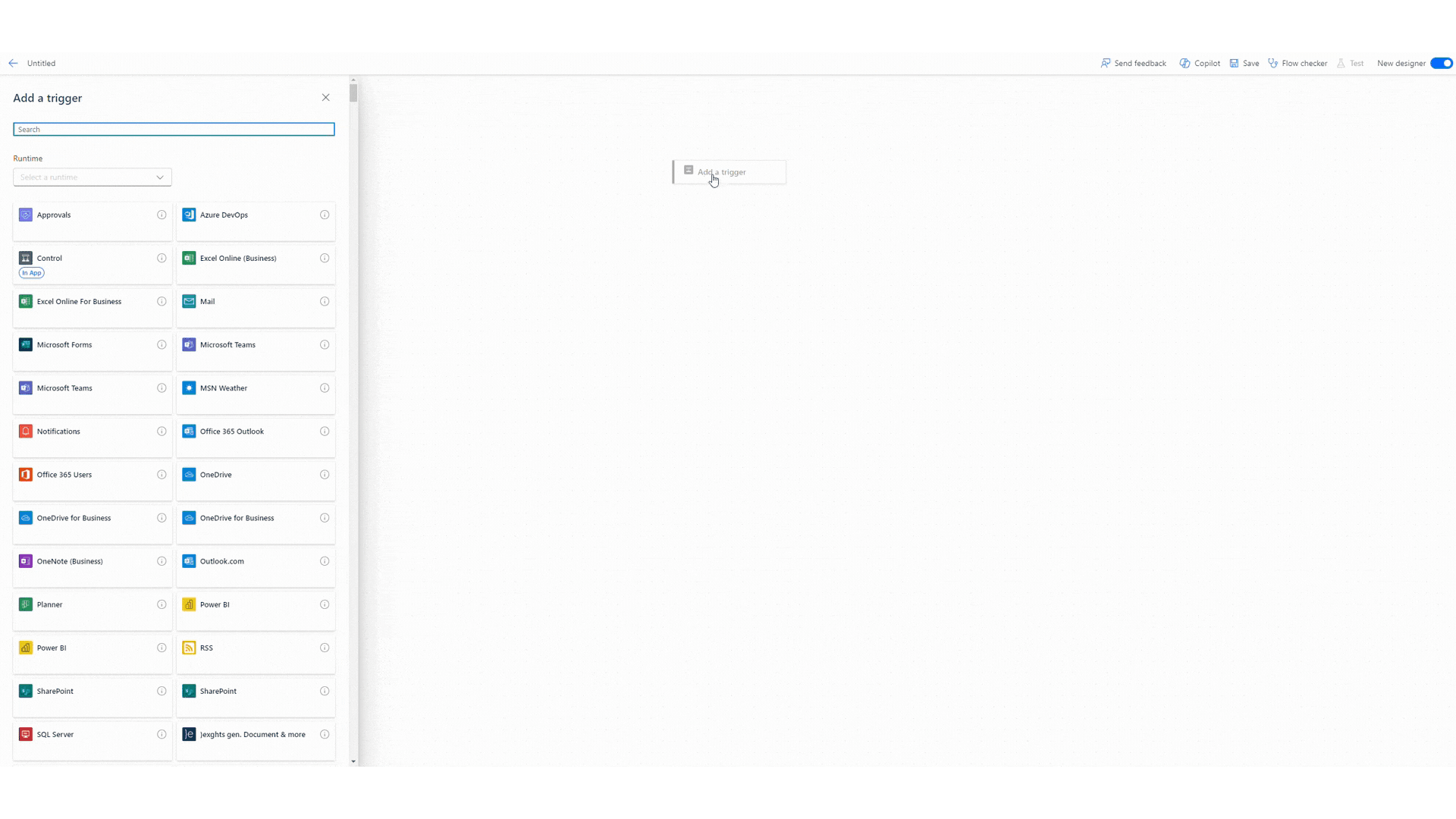Choose the SQL Server connector
This screenshot has height=819, width=1456.
pyautogui.click(x=93, y=740)
